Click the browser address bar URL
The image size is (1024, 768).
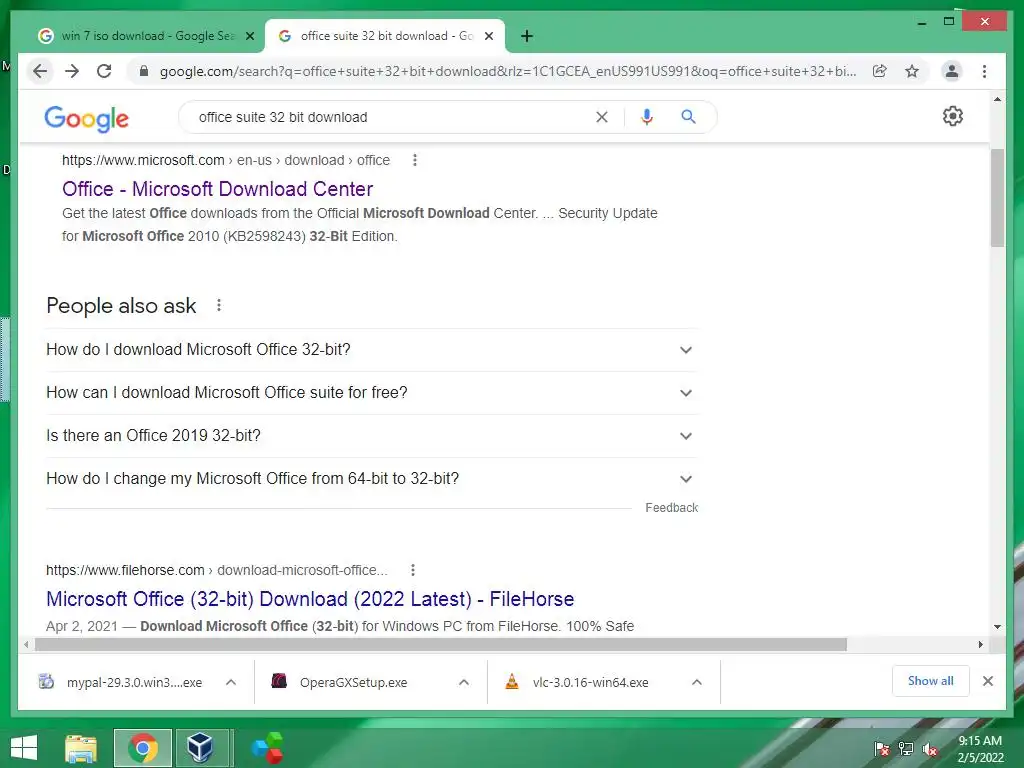(507, 71)
